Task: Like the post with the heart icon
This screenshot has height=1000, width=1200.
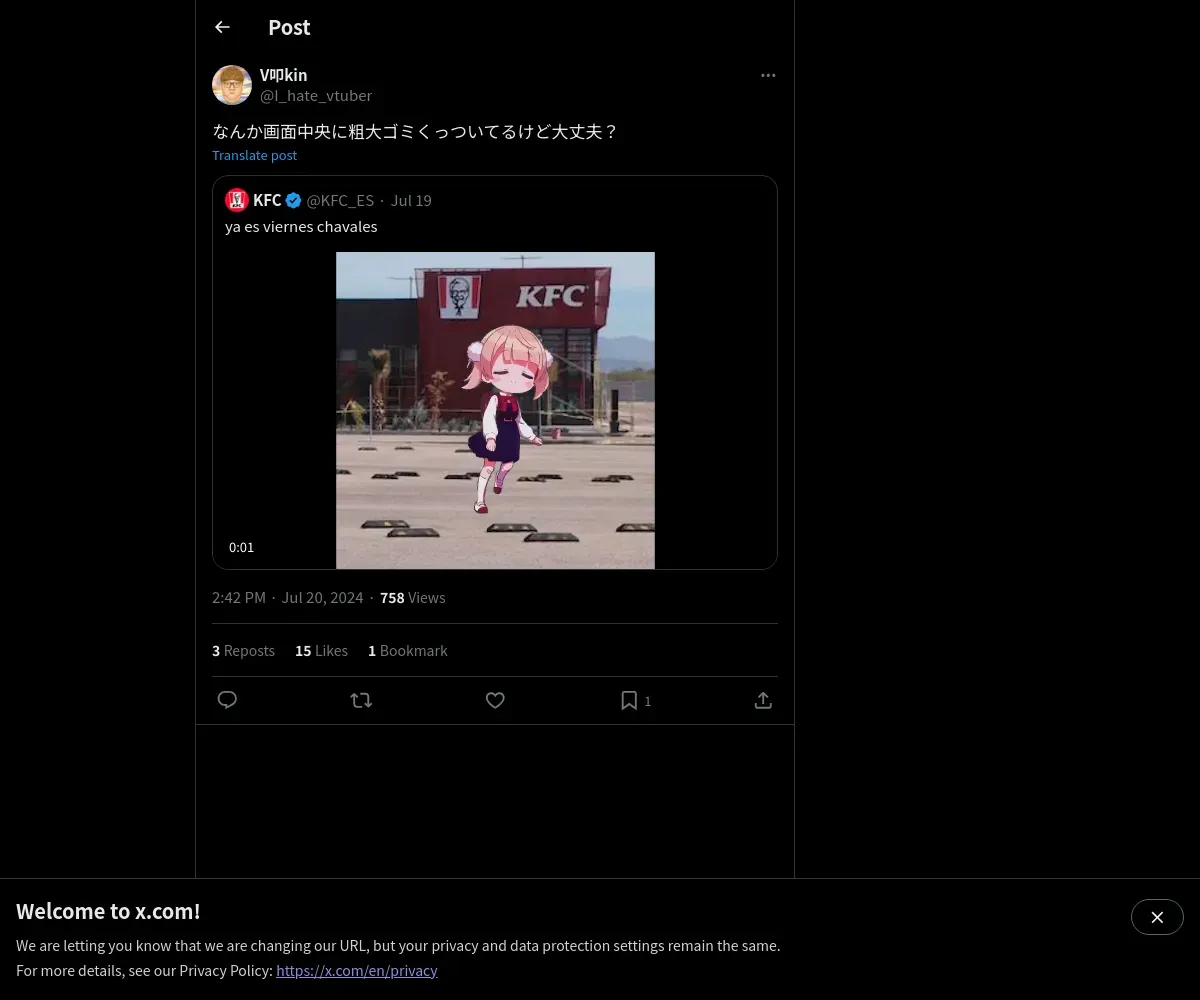Action: [x=495, y=700]
